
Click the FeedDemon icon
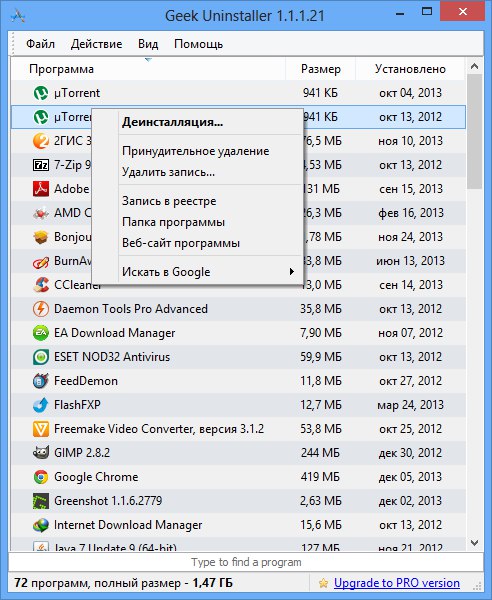[41, 381]
